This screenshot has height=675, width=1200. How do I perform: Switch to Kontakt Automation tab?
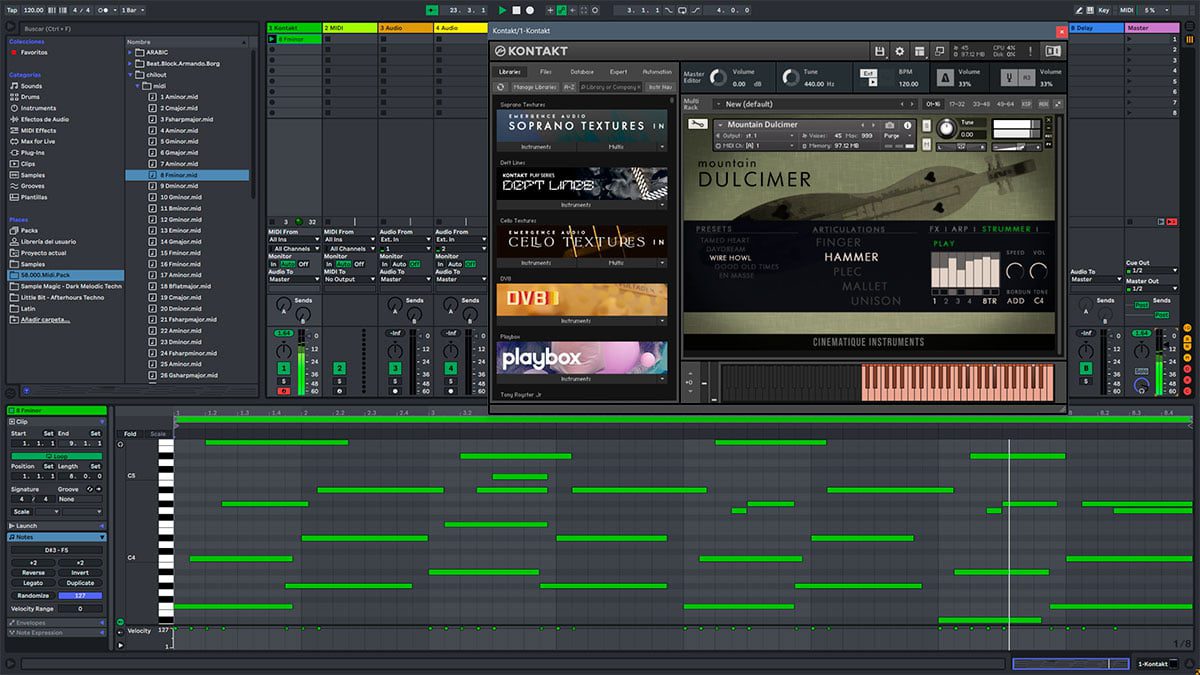point(657,72)
